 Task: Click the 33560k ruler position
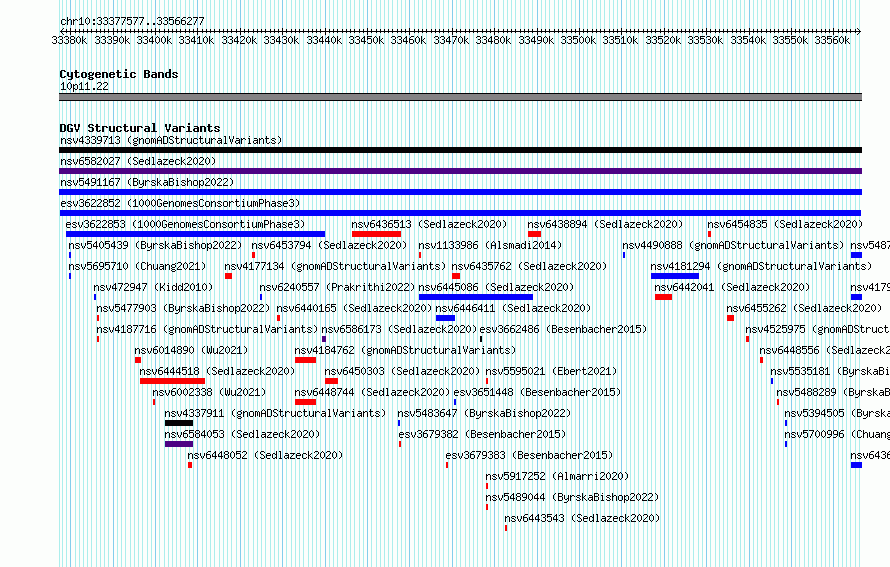pyautogui.click(x=832, y=40)
